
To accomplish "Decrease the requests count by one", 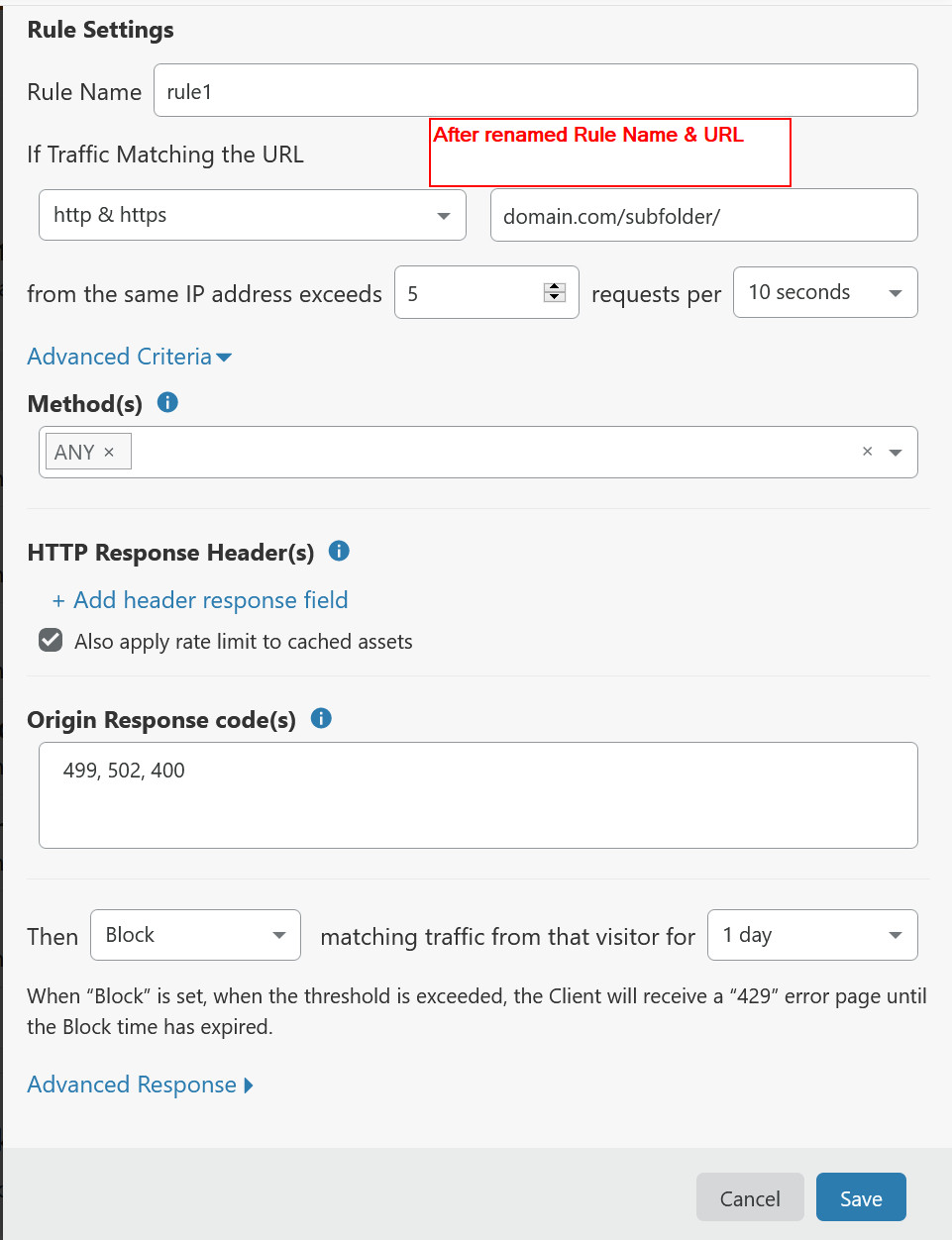I will click(x=555, y=298).
